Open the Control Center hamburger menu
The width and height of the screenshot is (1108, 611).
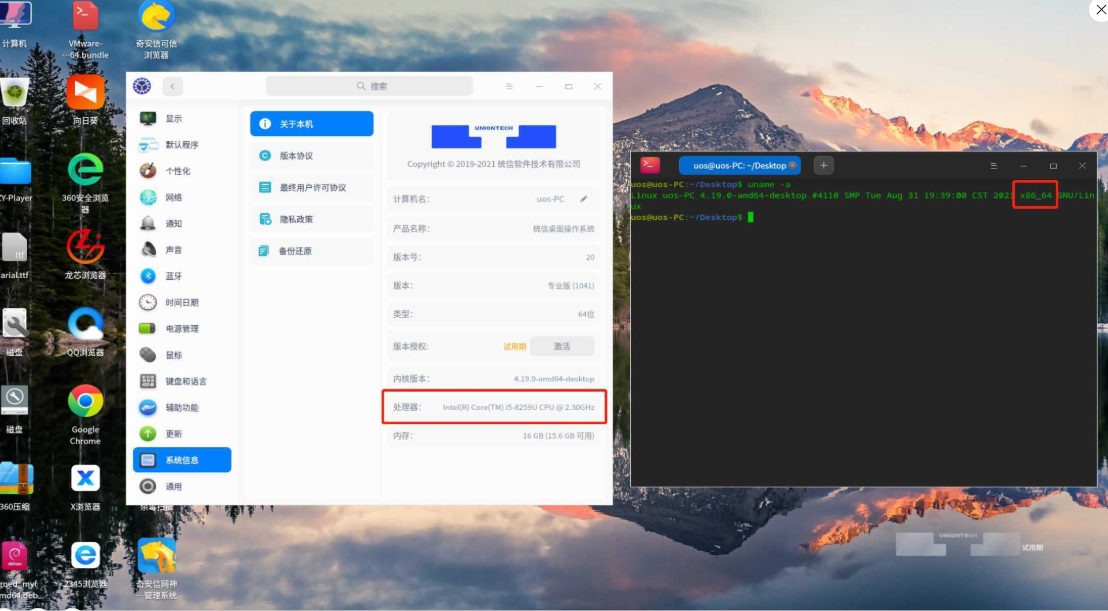(x=509, y=86)
